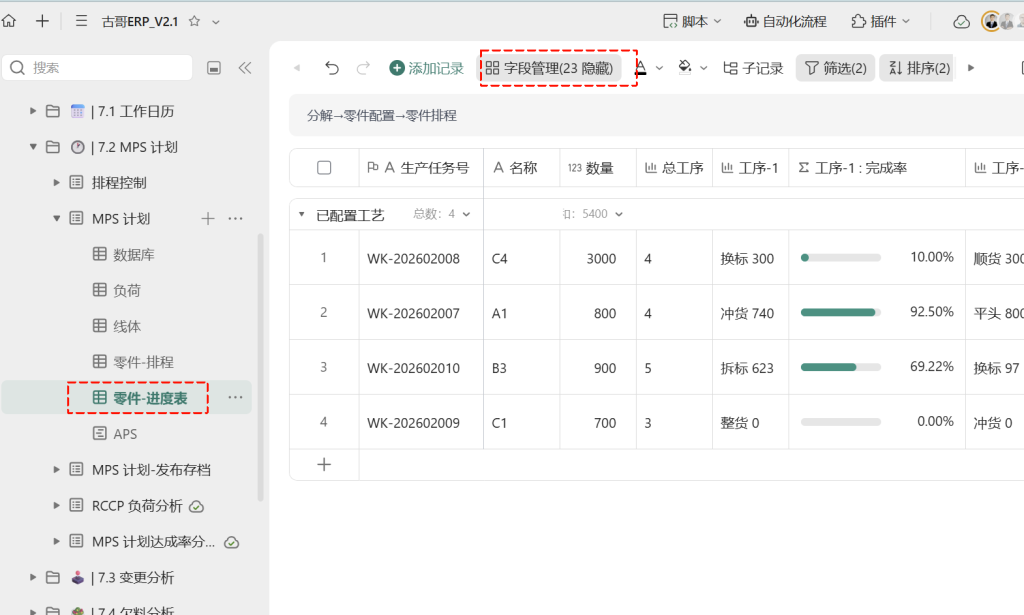Expand MPS 计划-发布存档
This screenshot has height=615, width=1024.
[56, 469]
